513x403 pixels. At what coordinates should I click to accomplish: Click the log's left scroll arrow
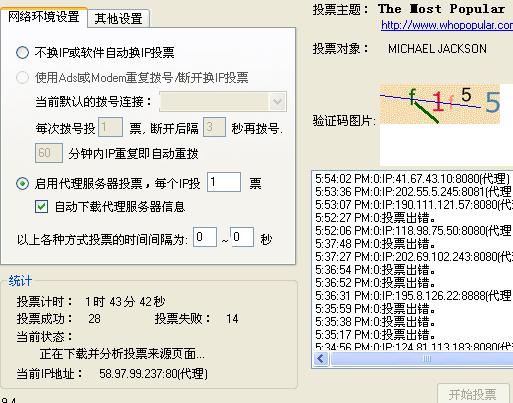click(x=321, y=359)
